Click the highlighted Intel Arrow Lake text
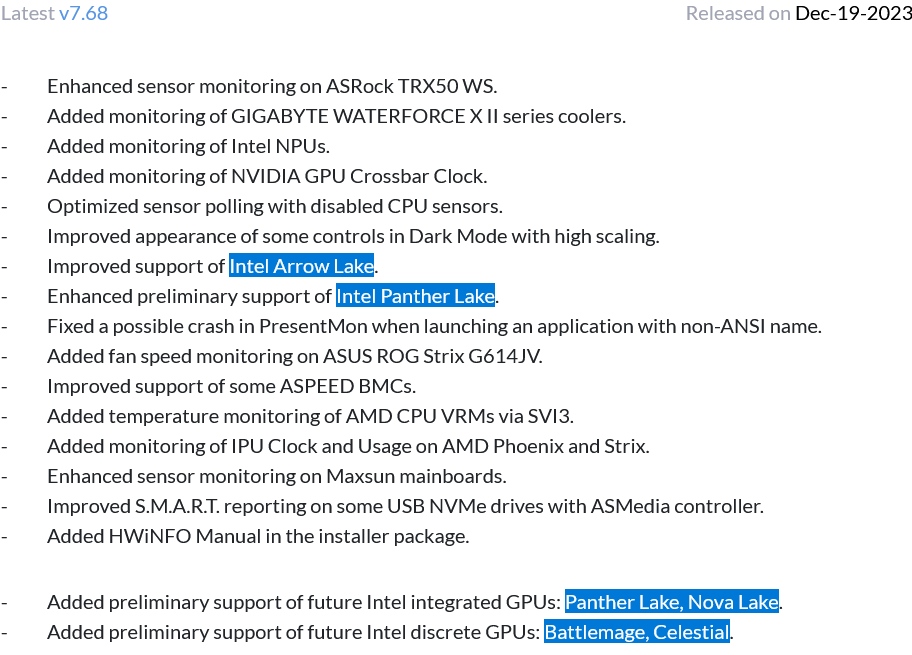This screenshot has width=912, height=655. point(301,266)
